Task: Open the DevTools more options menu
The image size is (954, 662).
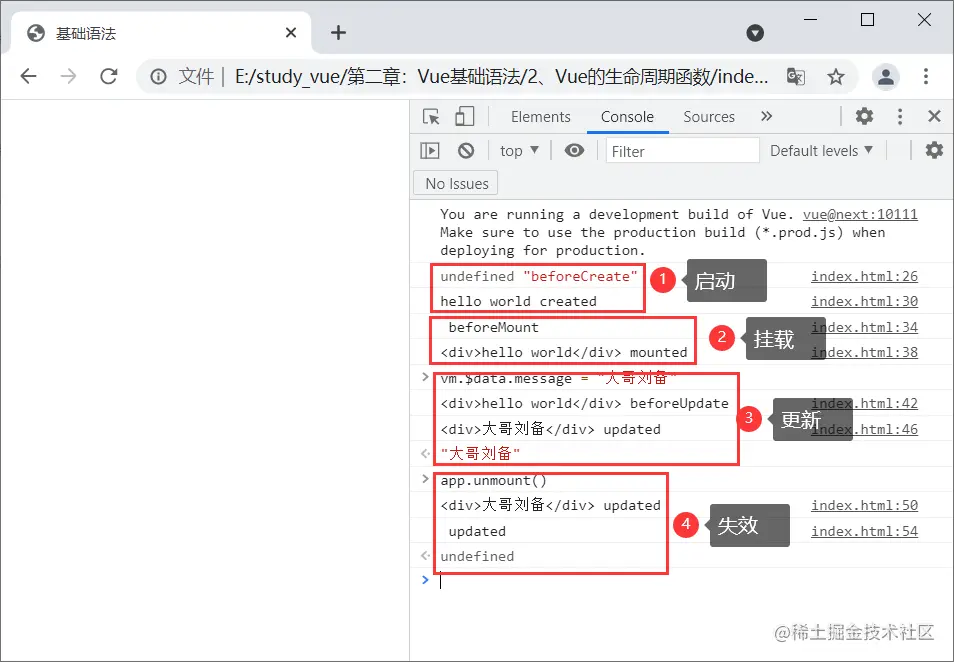Action: (898, 116)
